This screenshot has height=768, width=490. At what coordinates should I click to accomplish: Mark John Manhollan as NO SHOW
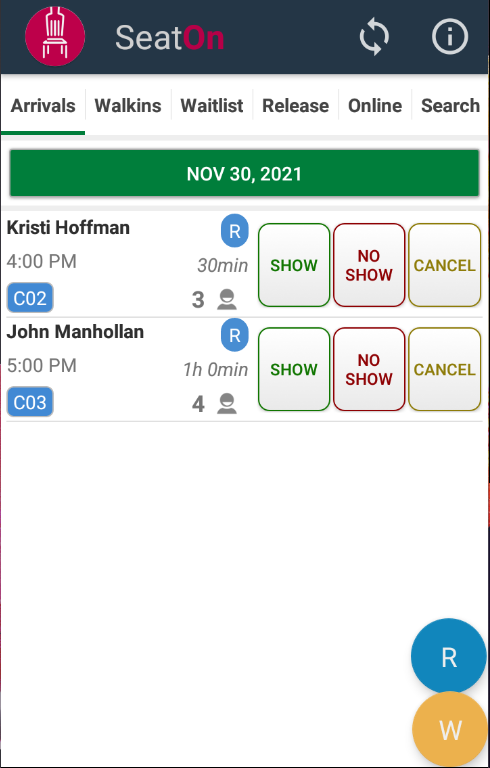coord(369,369)
